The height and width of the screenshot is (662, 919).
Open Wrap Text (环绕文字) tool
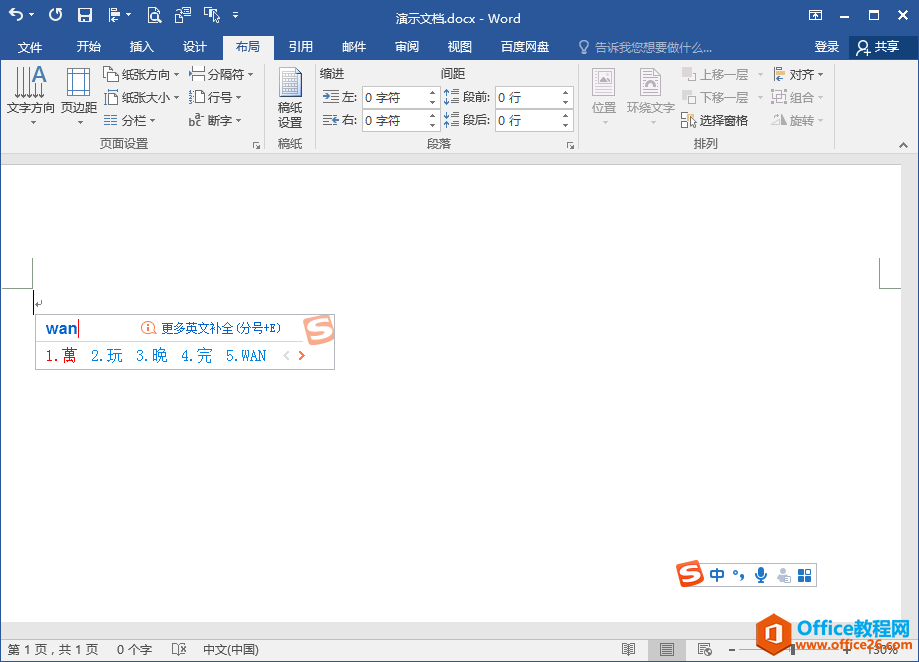point(651,96)
